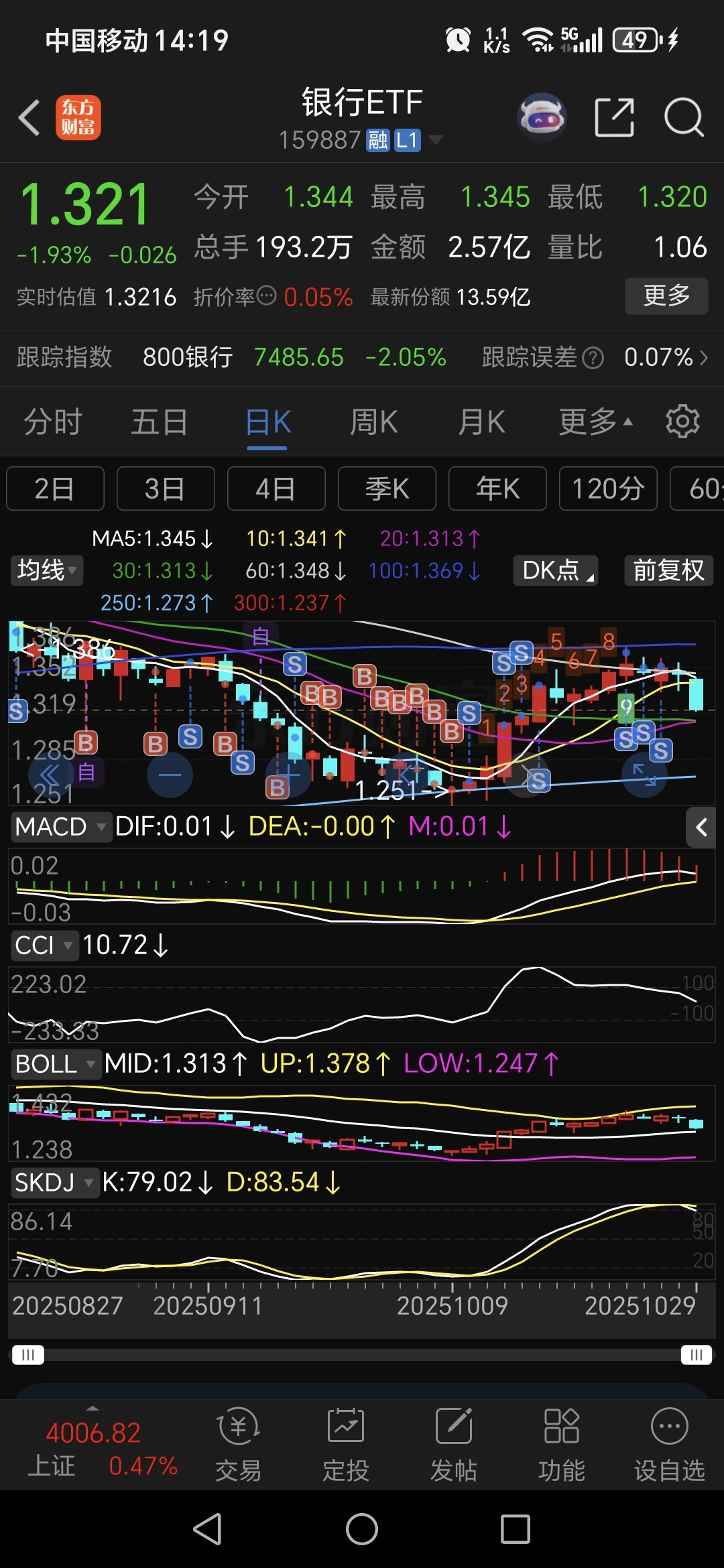Tap the 800银行 tracking index name
The image size is (724, 1568).
point(188,357)
